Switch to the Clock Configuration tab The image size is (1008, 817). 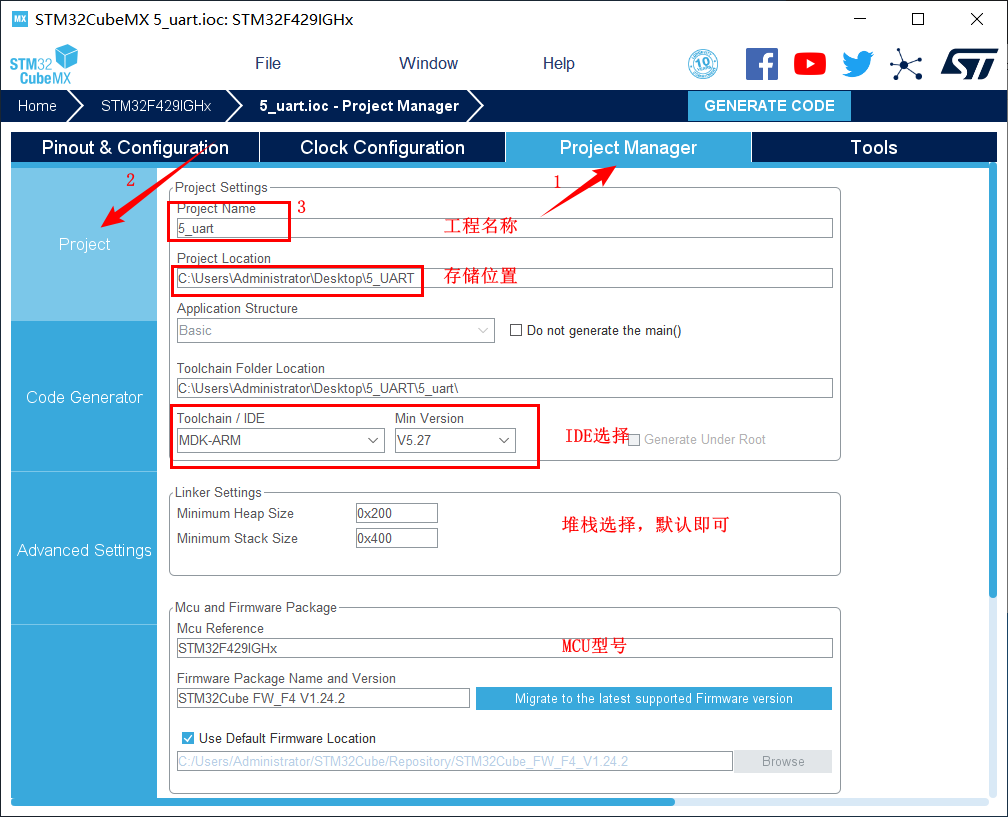click(382, 147)
